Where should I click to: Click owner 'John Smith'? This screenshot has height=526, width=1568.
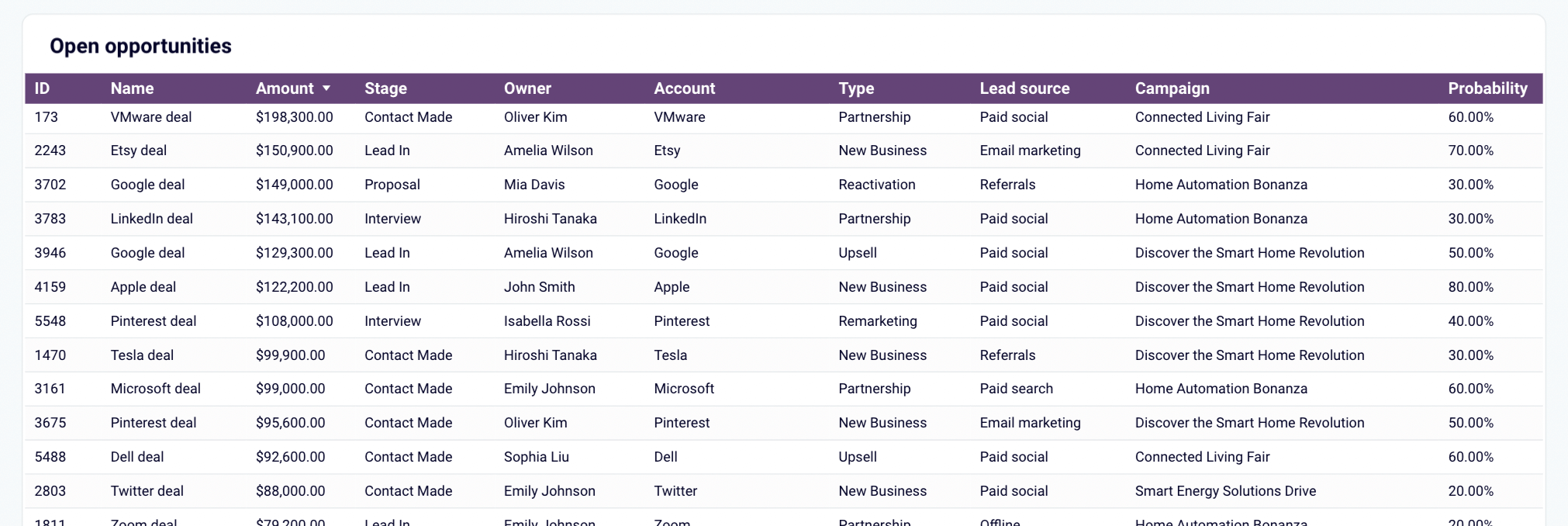click(540, 287)
